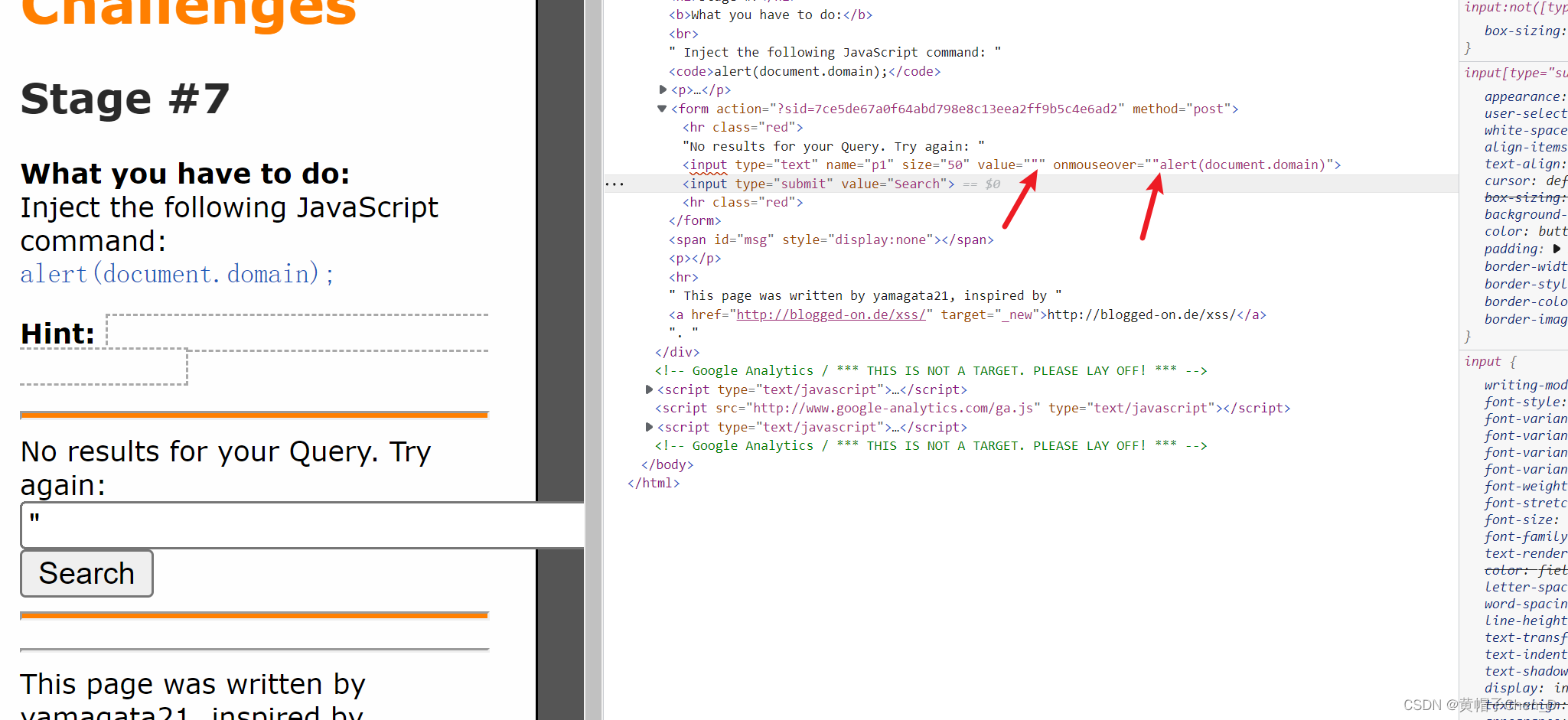
Task: Select the closing </form> tag
Action: point(695,220)
